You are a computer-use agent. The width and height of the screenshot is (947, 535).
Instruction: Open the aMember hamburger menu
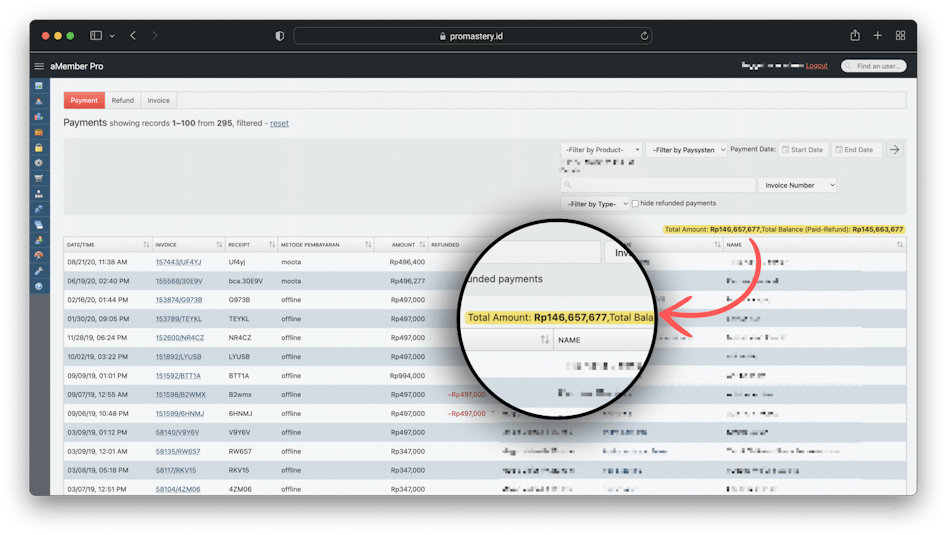39,66
